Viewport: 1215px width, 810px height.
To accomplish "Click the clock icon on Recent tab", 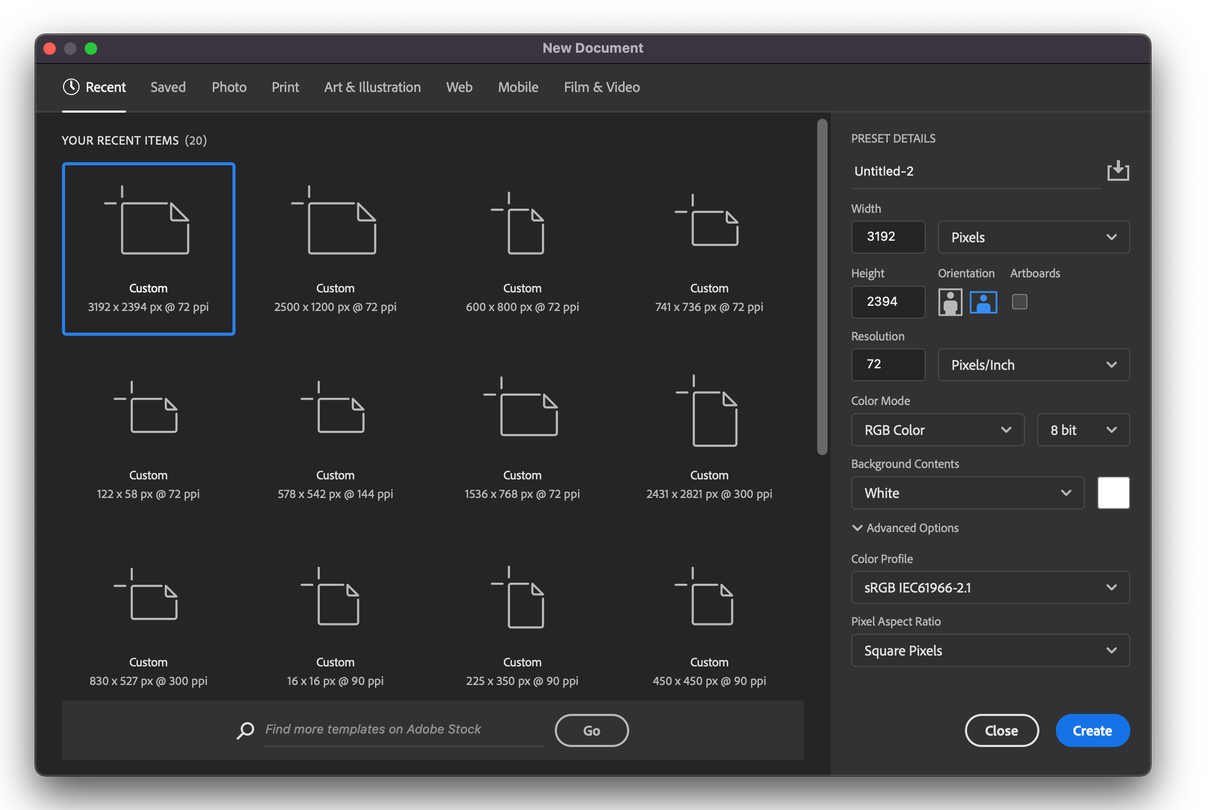I will [71, 87].
